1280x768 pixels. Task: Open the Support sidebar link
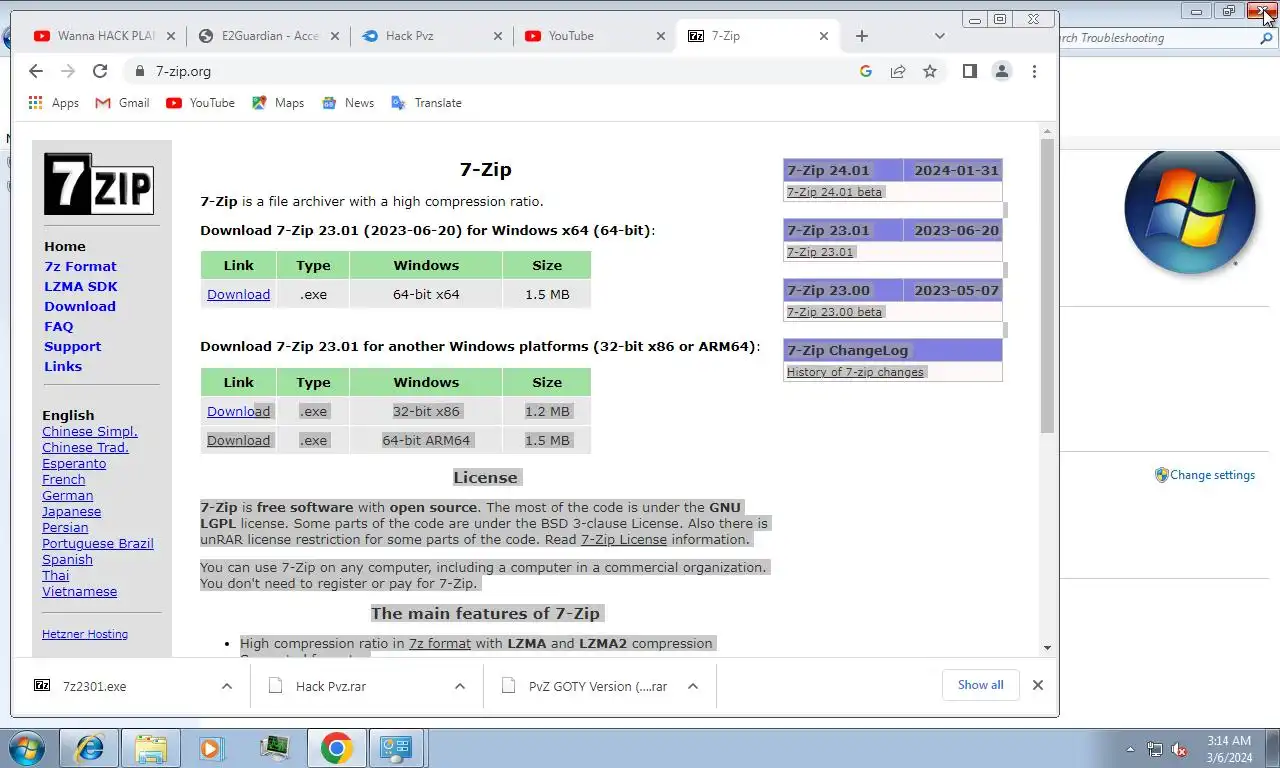point(72,346)
